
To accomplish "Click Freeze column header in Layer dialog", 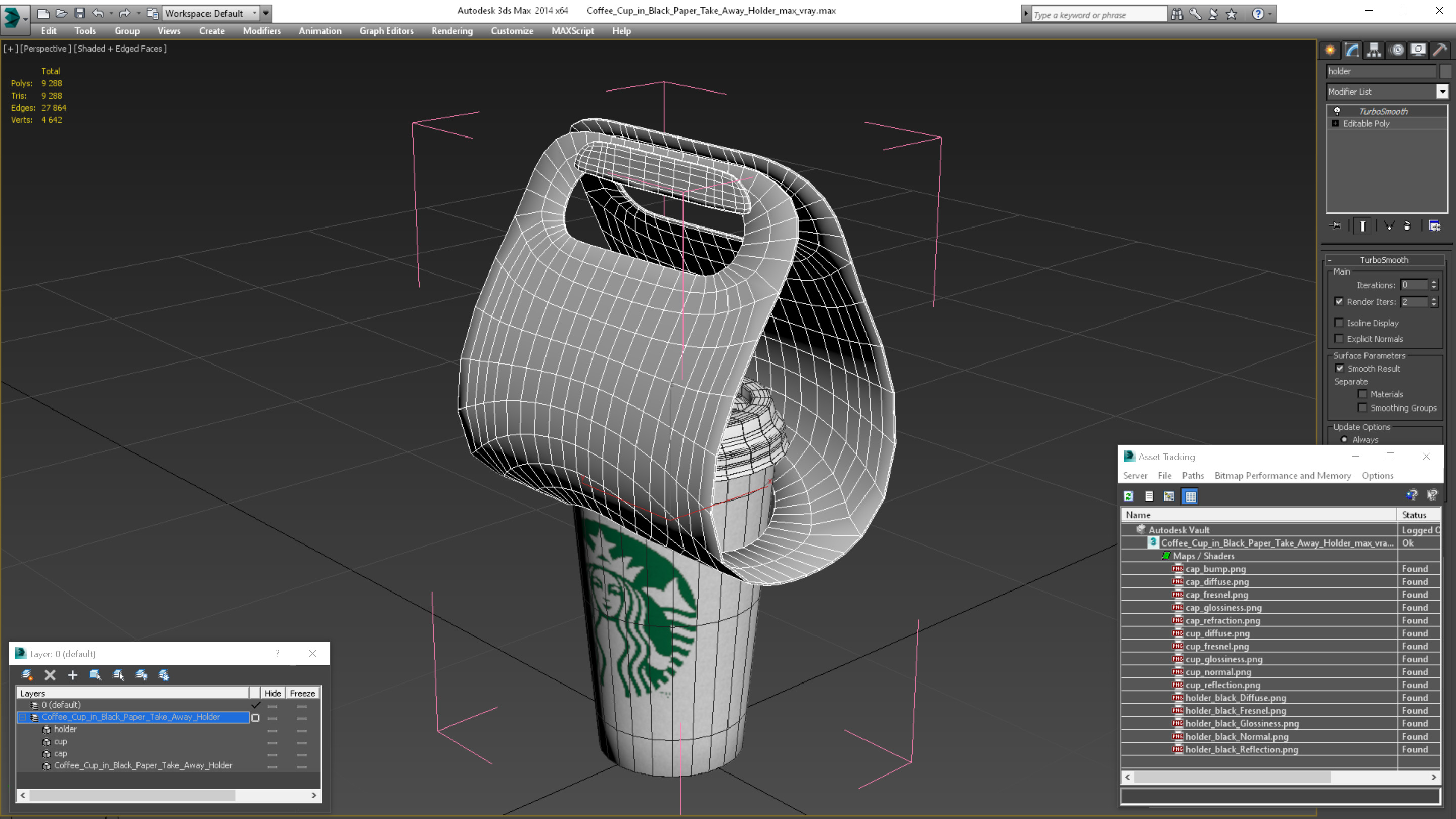I will click(x=302, y=693).
